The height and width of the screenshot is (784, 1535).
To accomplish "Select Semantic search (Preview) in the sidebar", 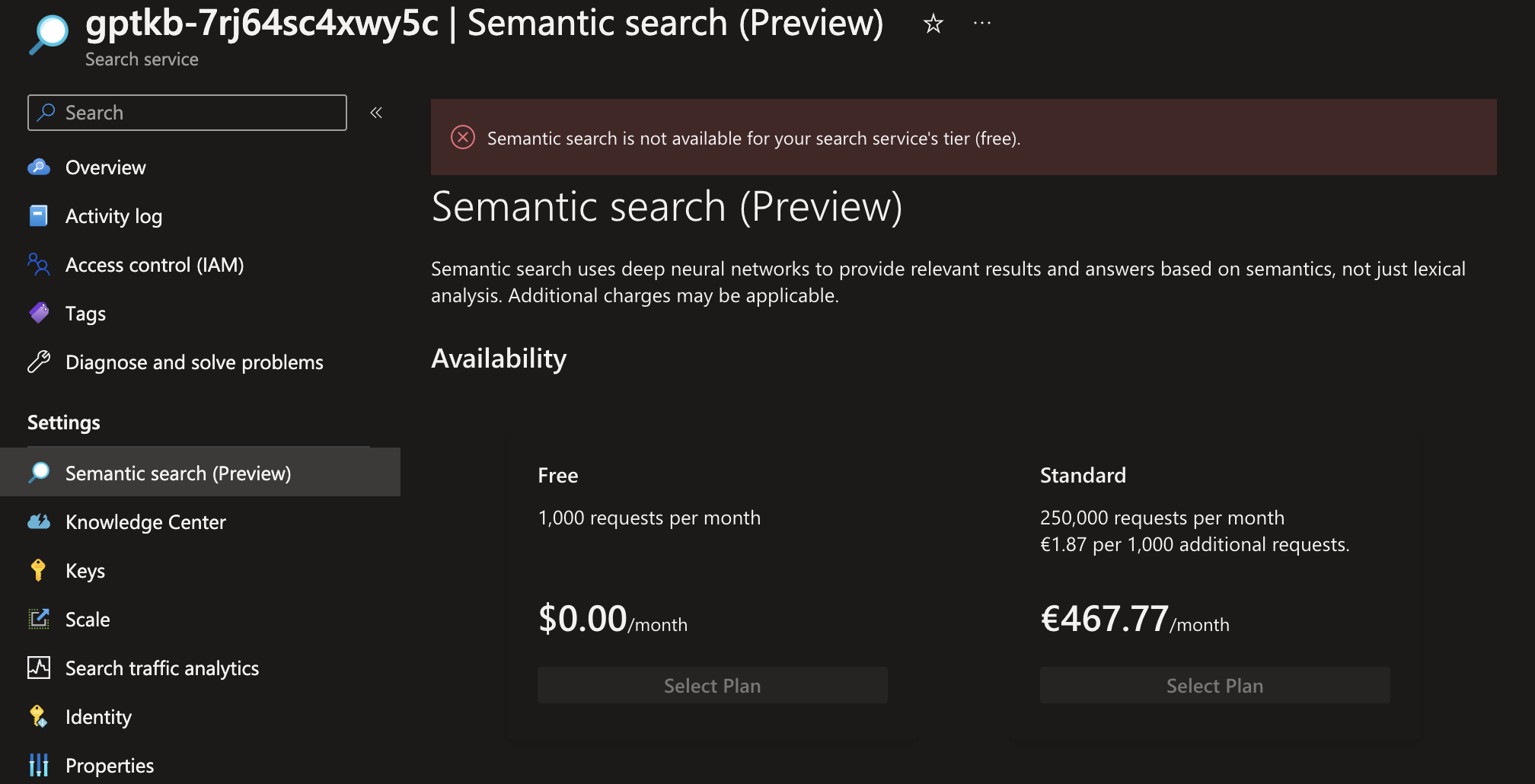I will (200, 473).
